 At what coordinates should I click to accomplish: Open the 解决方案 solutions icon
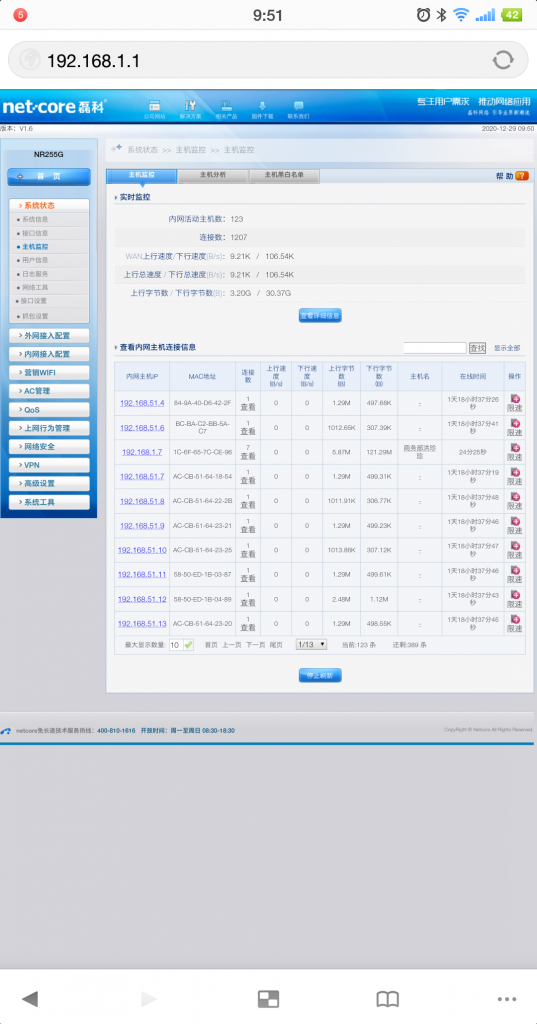(x=190, y=109)
